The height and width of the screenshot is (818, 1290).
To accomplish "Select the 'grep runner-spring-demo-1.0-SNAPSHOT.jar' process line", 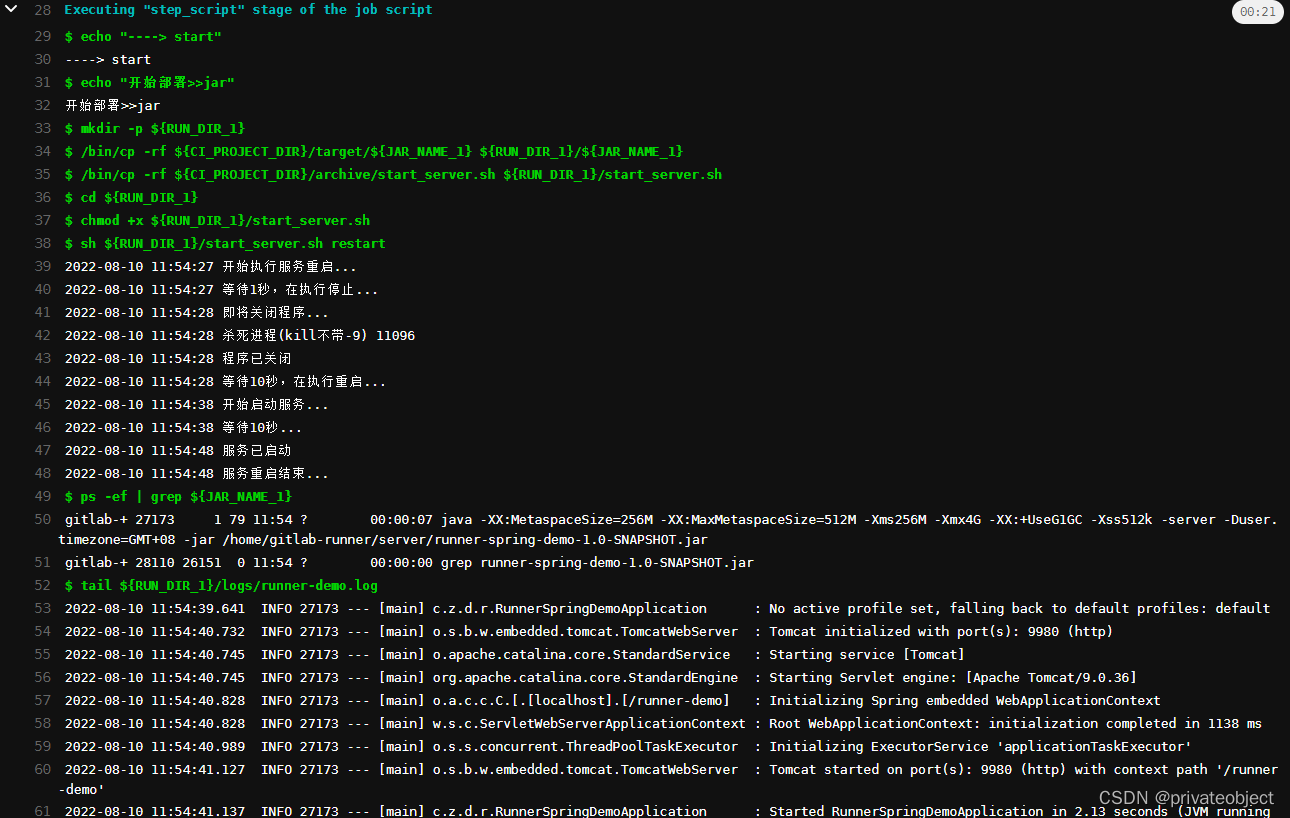I will pos(409,562).
